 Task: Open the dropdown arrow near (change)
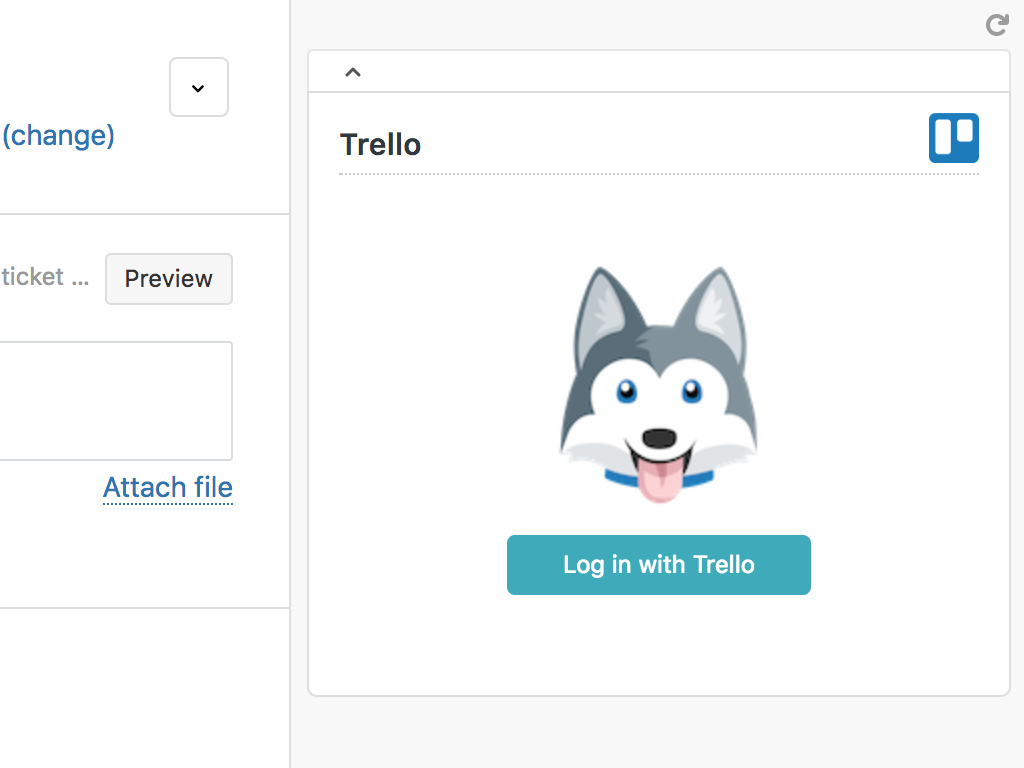pos(198,87)
